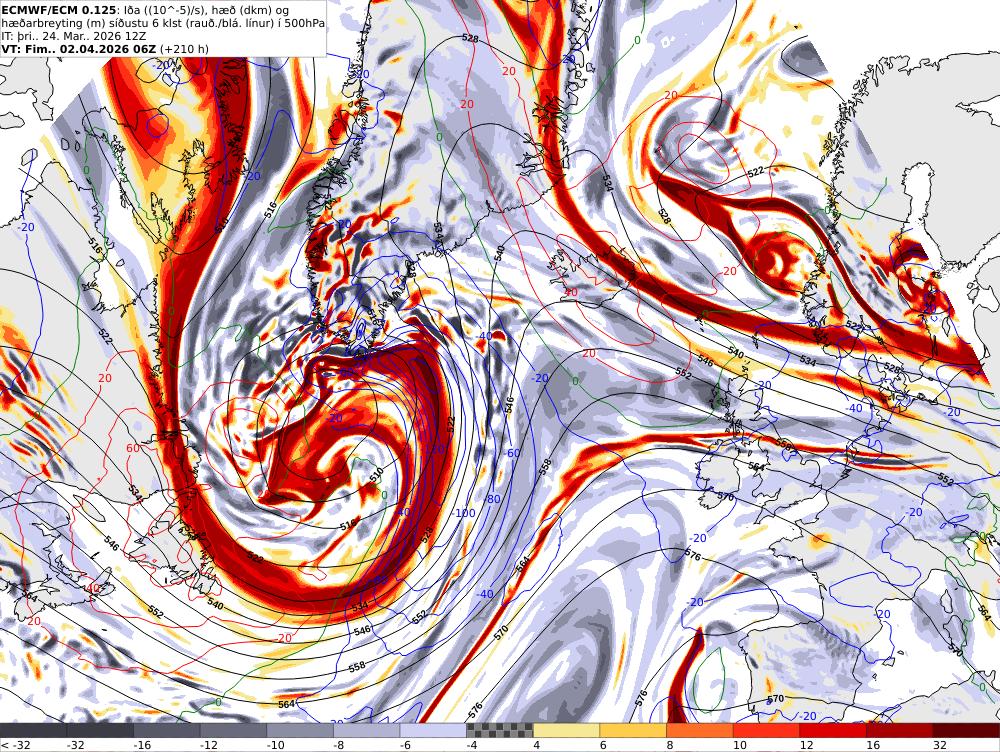Click the blue '-100' height change label
1000x752 pixels.
pos(464,513)
